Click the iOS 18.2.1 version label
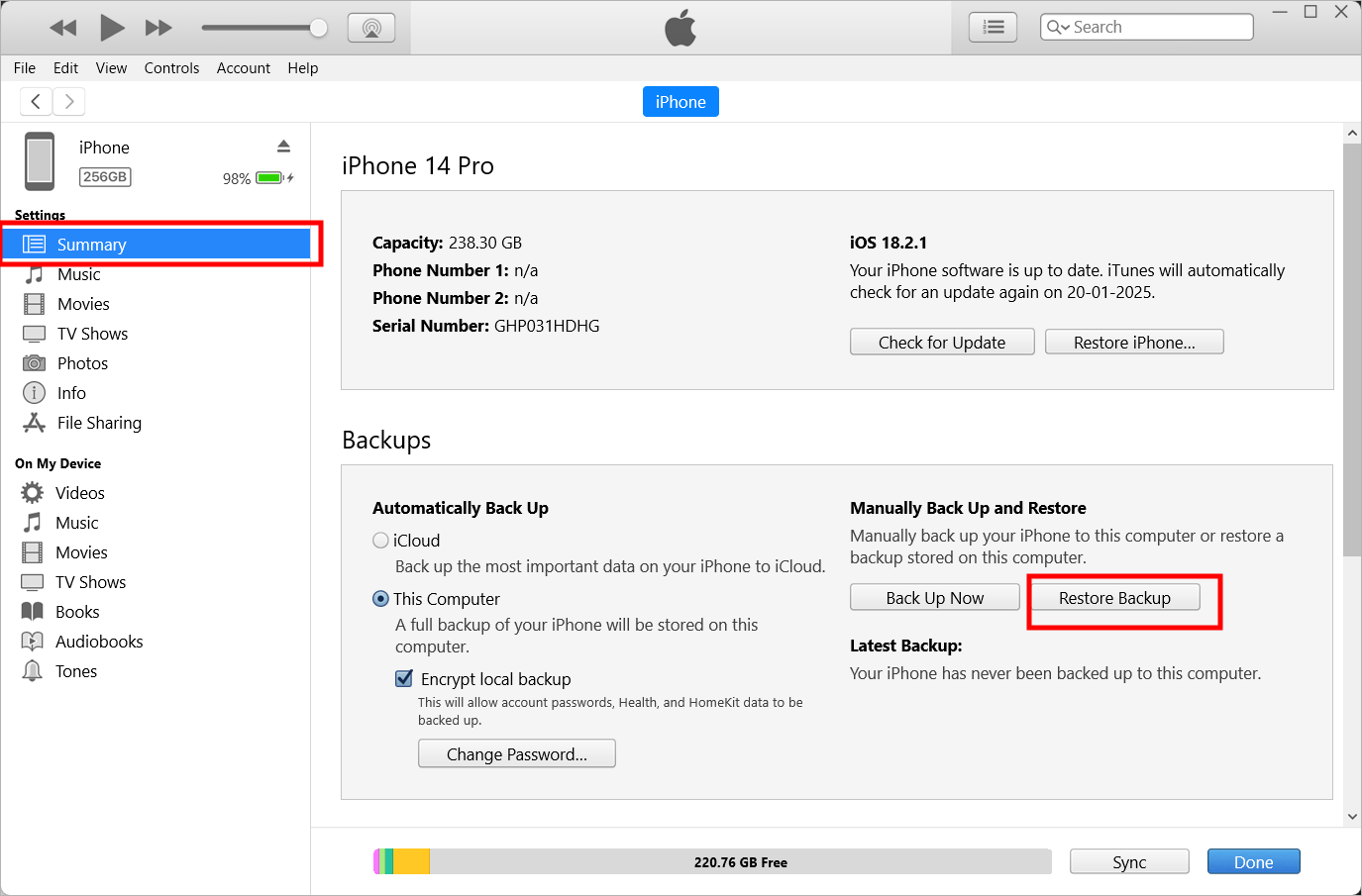Viewport: 1362px width, 896px height. point(889,243)
